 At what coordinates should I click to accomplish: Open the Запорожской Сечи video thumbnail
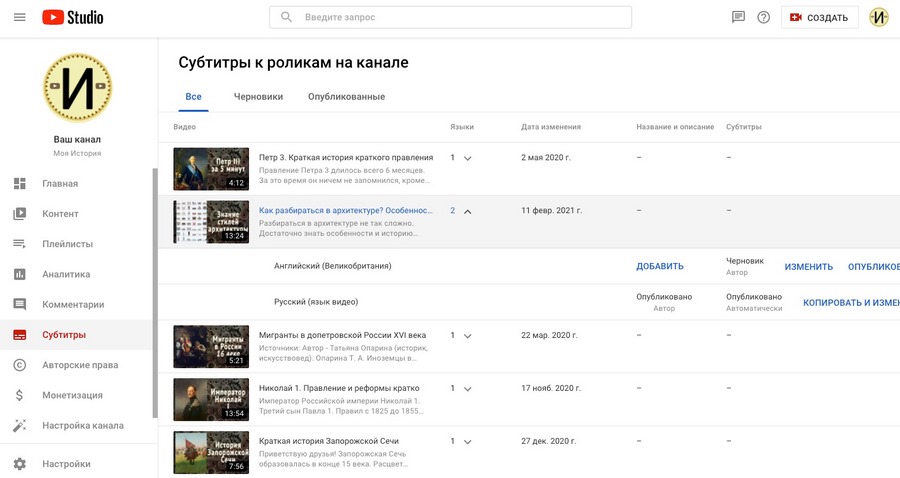[x=211, y=452]
